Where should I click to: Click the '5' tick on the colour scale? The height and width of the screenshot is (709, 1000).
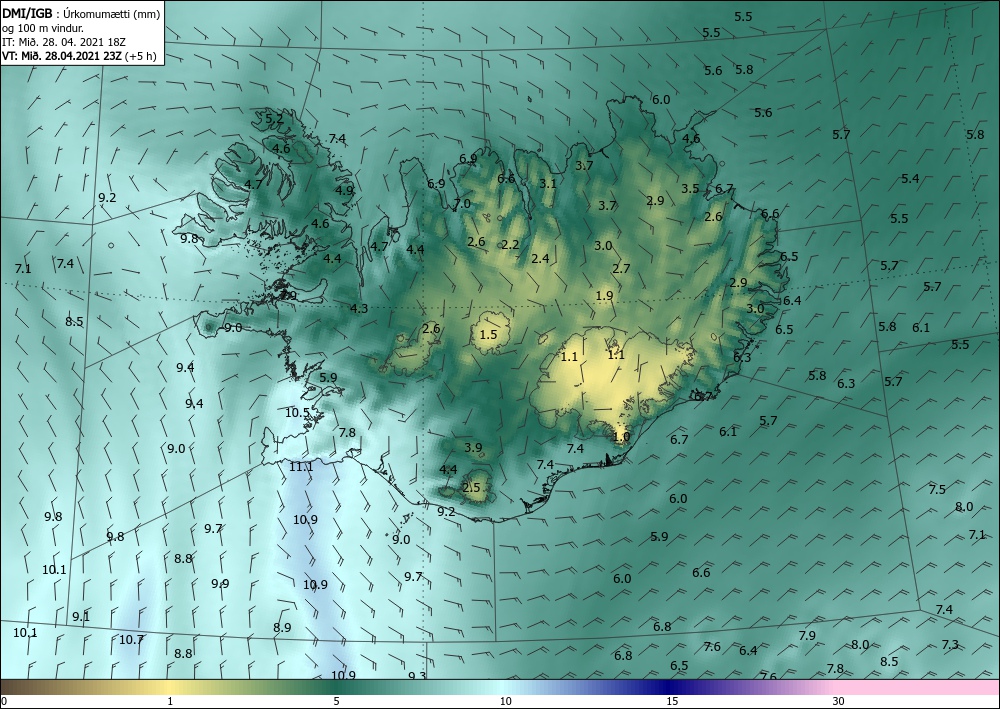[x=336, y=701]
